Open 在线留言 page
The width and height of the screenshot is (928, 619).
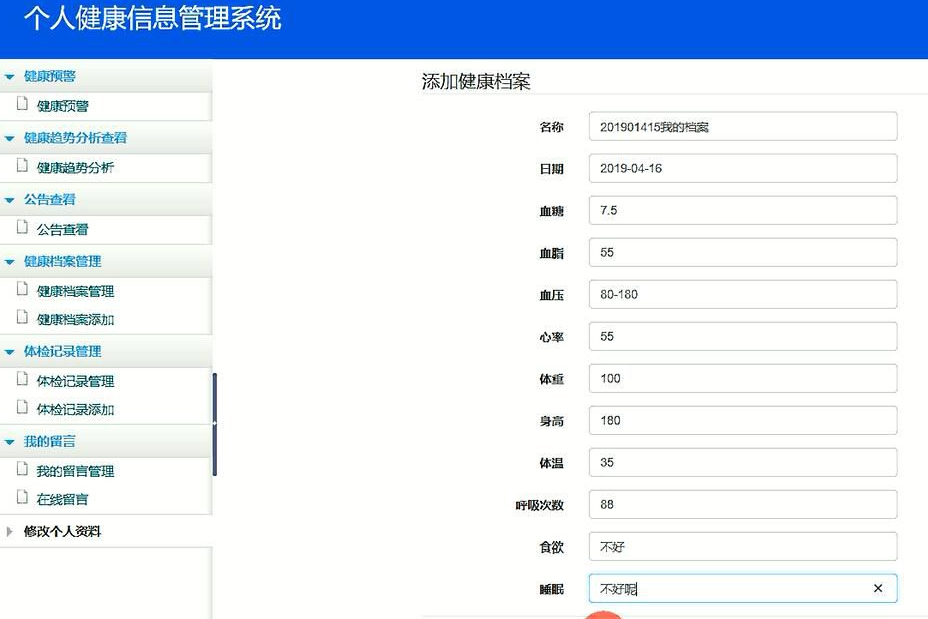point(62,499)
